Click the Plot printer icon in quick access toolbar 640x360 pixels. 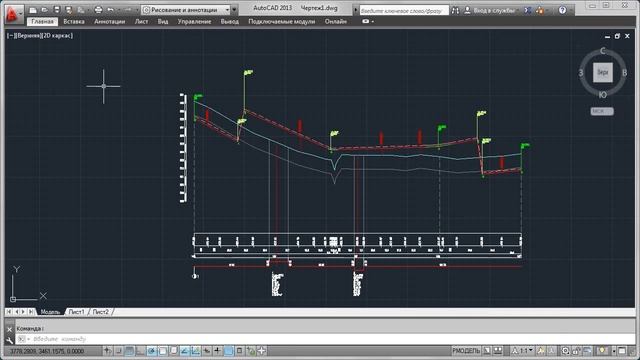pos(98,10)
